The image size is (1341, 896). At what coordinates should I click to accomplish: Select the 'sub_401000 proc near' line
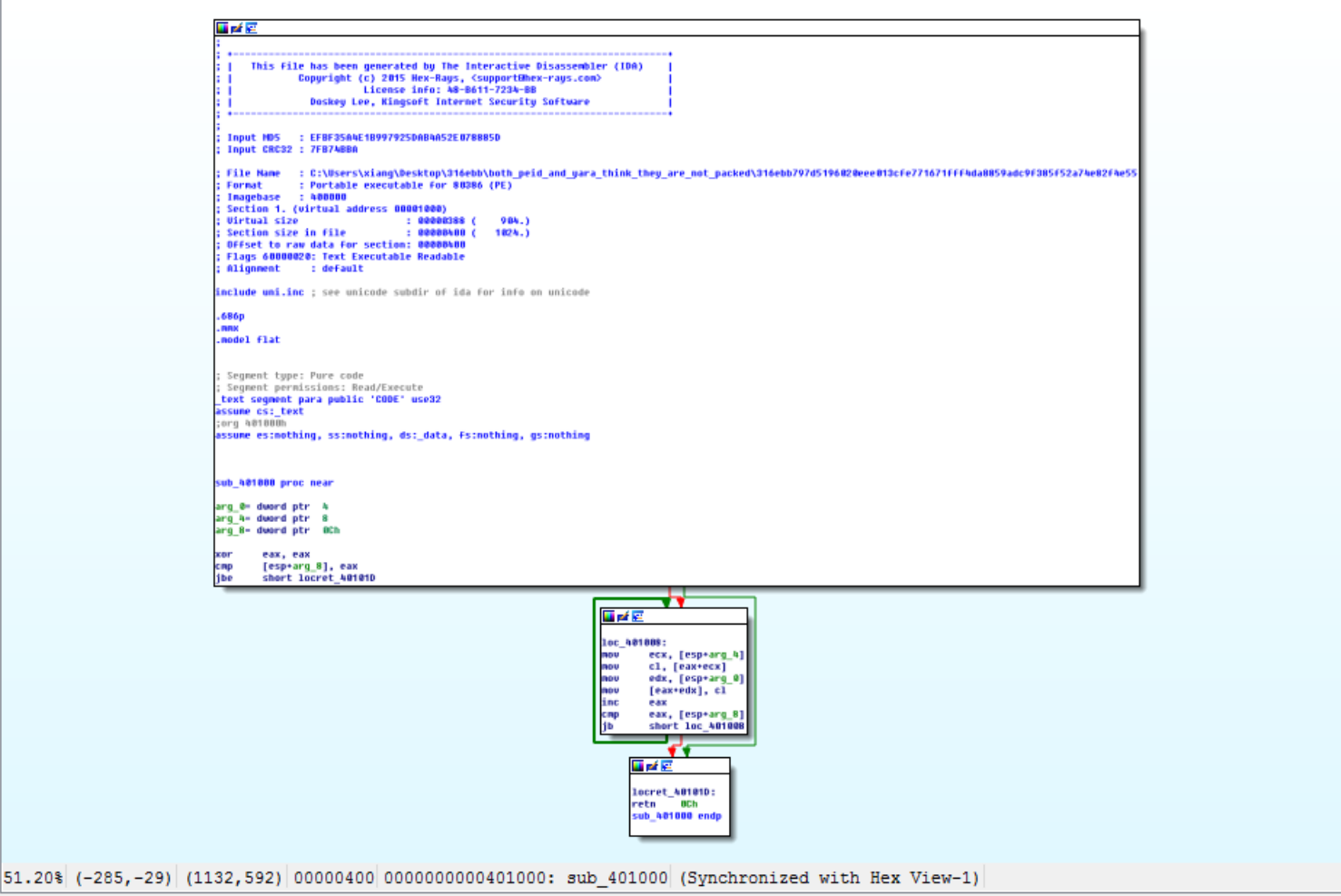[x=274, y=483]
